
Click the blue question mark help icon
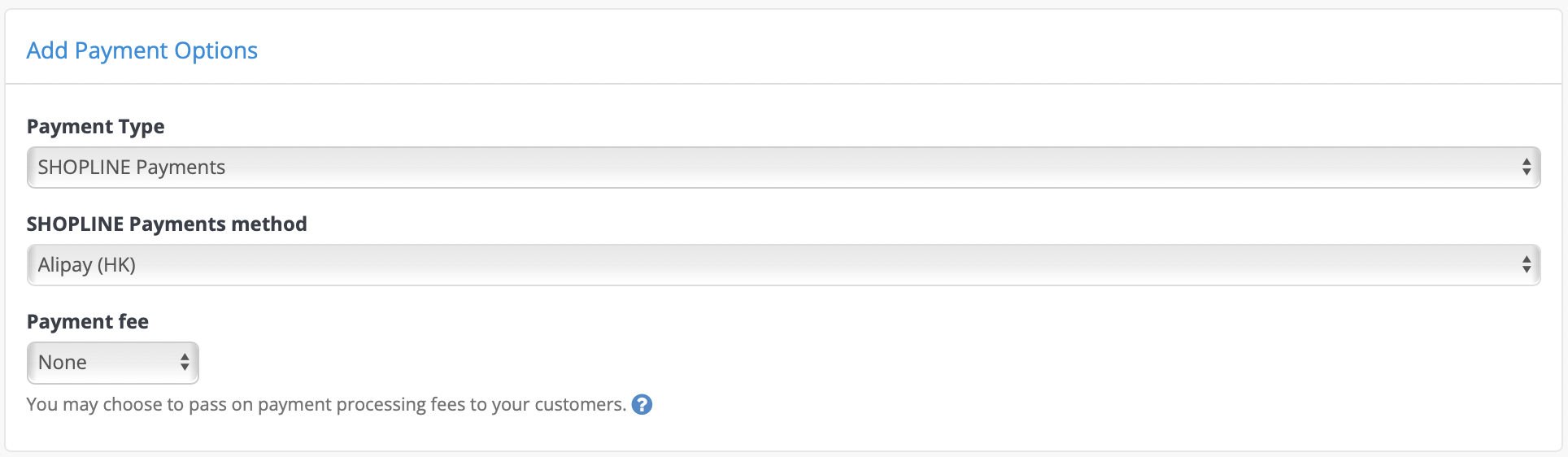642,404
